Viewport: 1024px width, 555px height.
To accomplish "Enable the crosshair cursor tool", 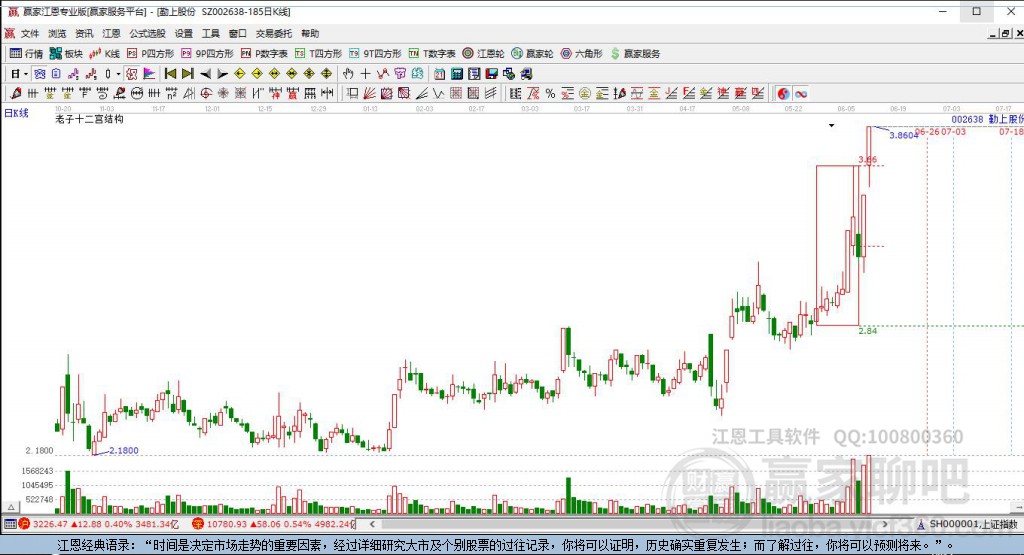I will pos(366,74).
